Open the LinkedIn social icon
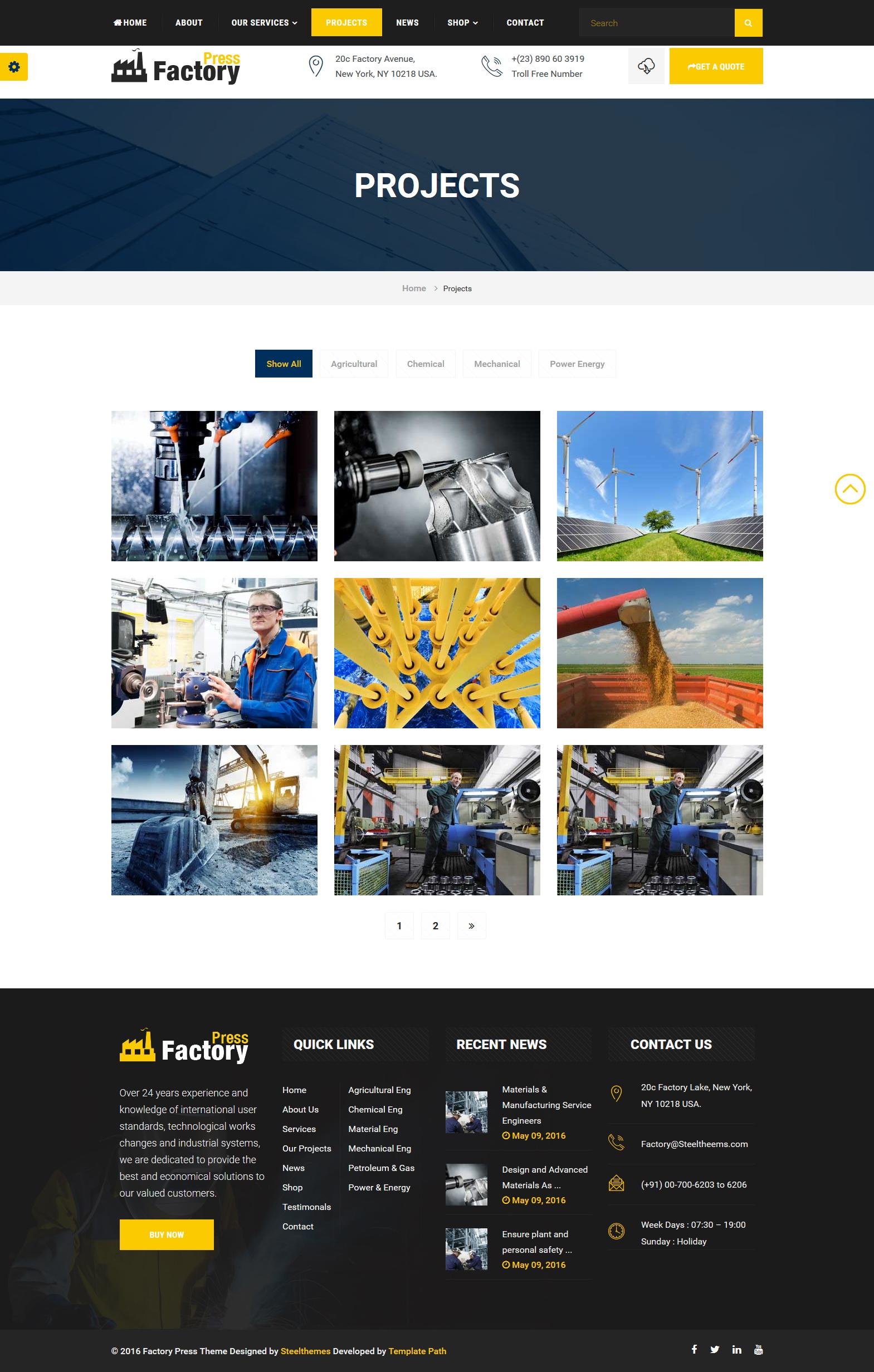The height and width of the screenshot is (1372, 874). pos(736,1349)
